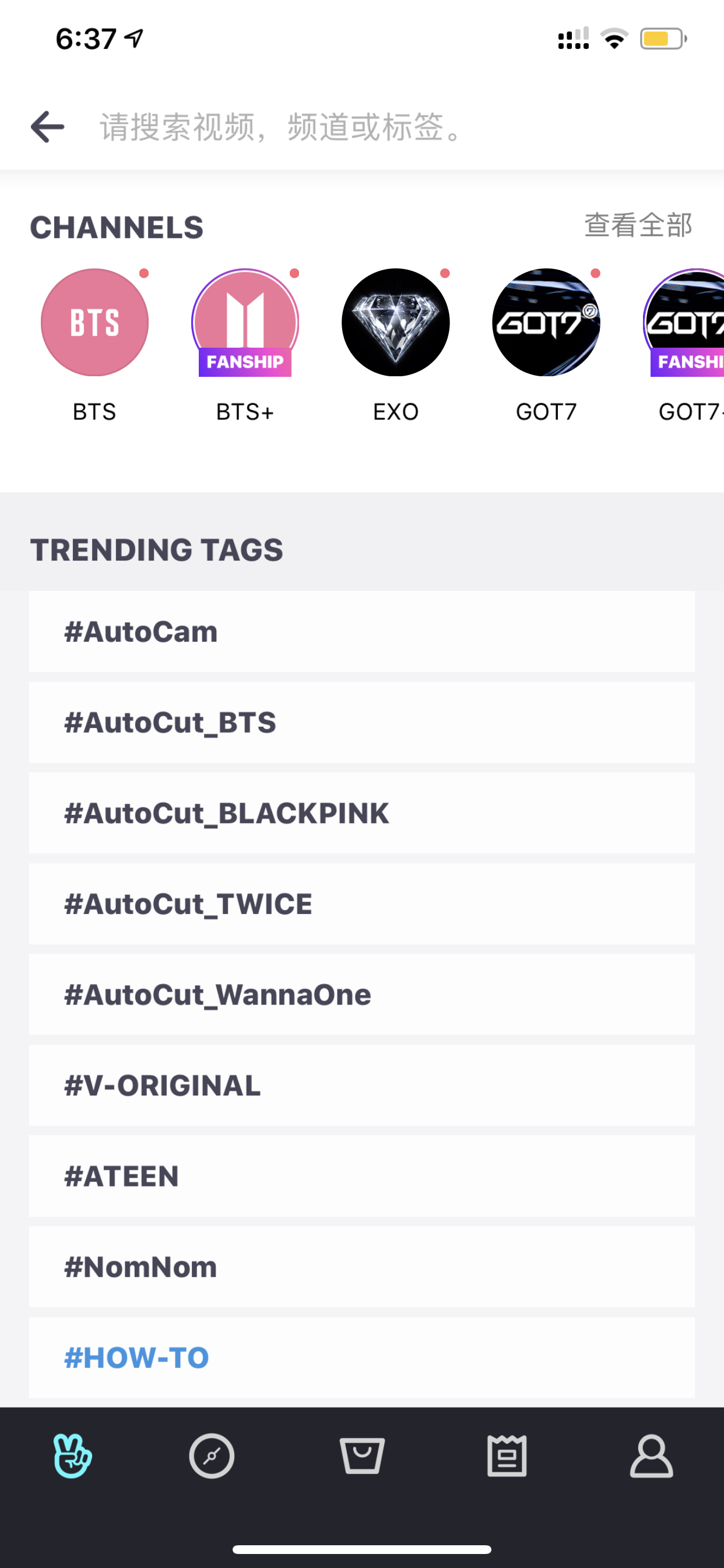Image resolution: width=724 pixels, height=1568 pixels.
Task: Select the #NomNom tag
Action: pos(362,1266)
